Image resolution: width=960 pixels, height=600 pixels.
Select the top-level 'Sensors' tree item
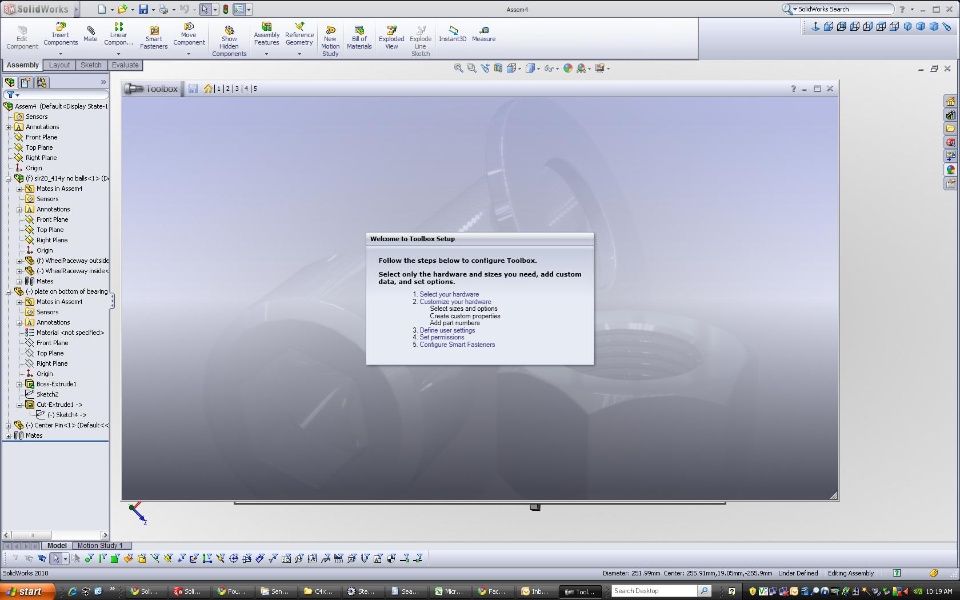click(36, 116)
